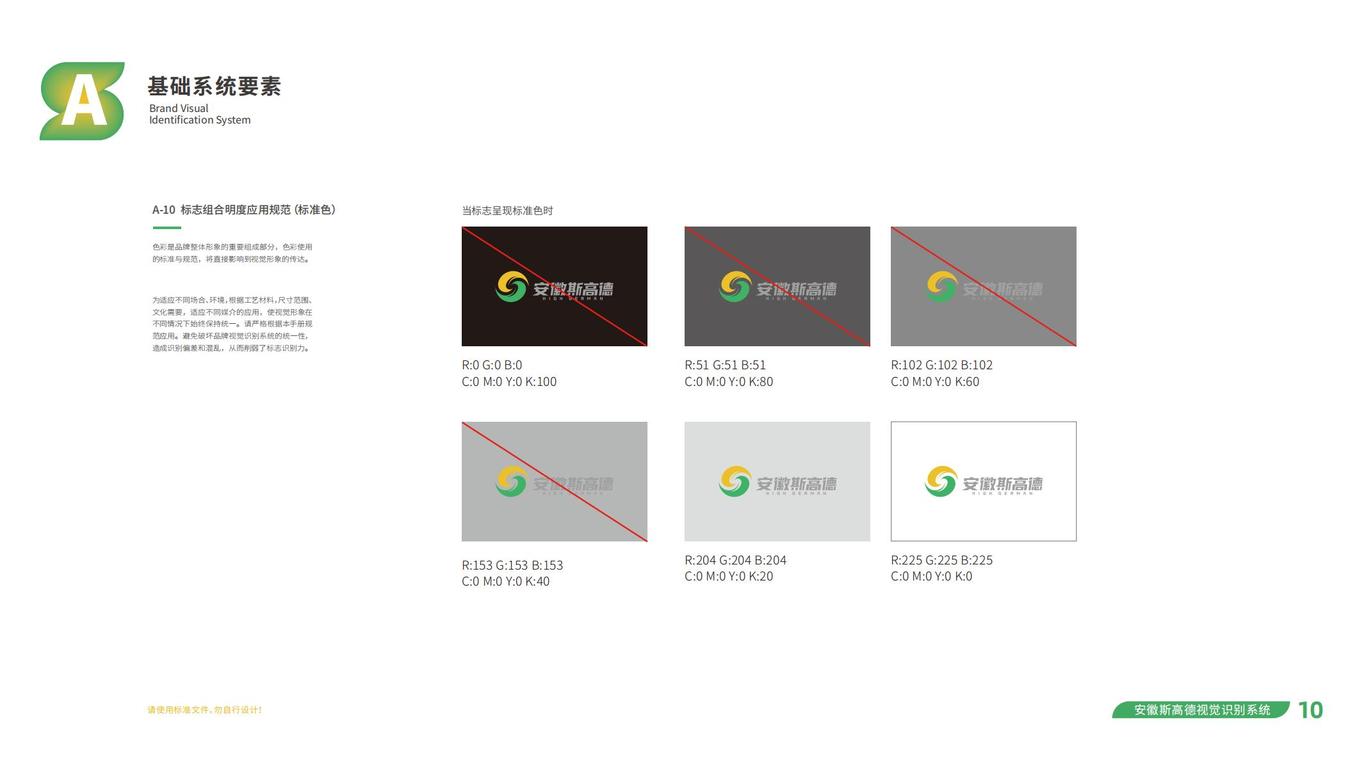Click the value 'R:204 G:204 B:204'
This screenshot has width=1366, height=768.
click(x=736, y=560)
